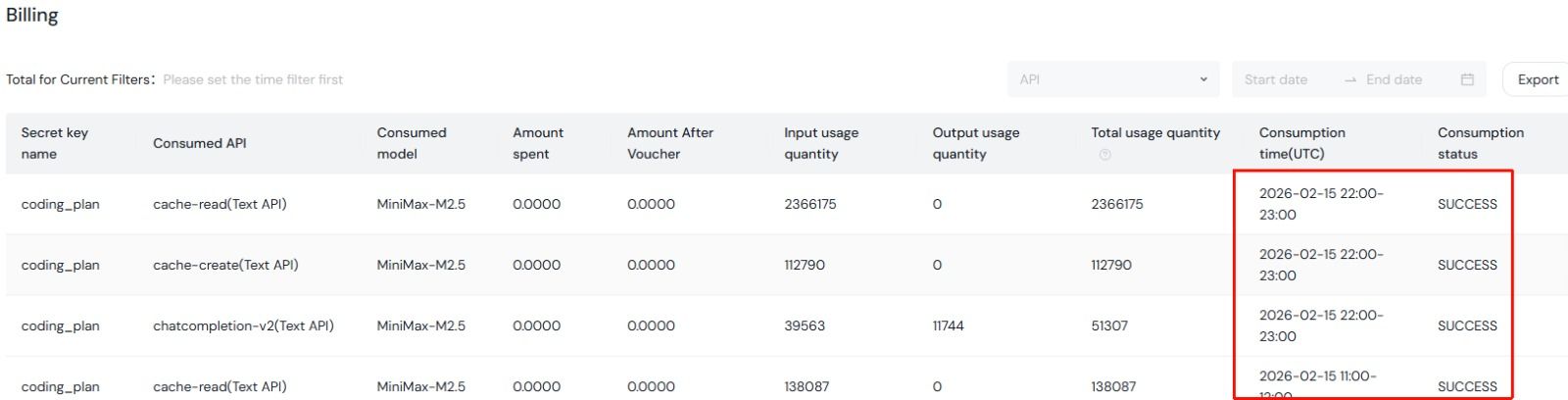Click the Consumption status column header
This screenshot has width=1568, height=400.
(1480, 143)
